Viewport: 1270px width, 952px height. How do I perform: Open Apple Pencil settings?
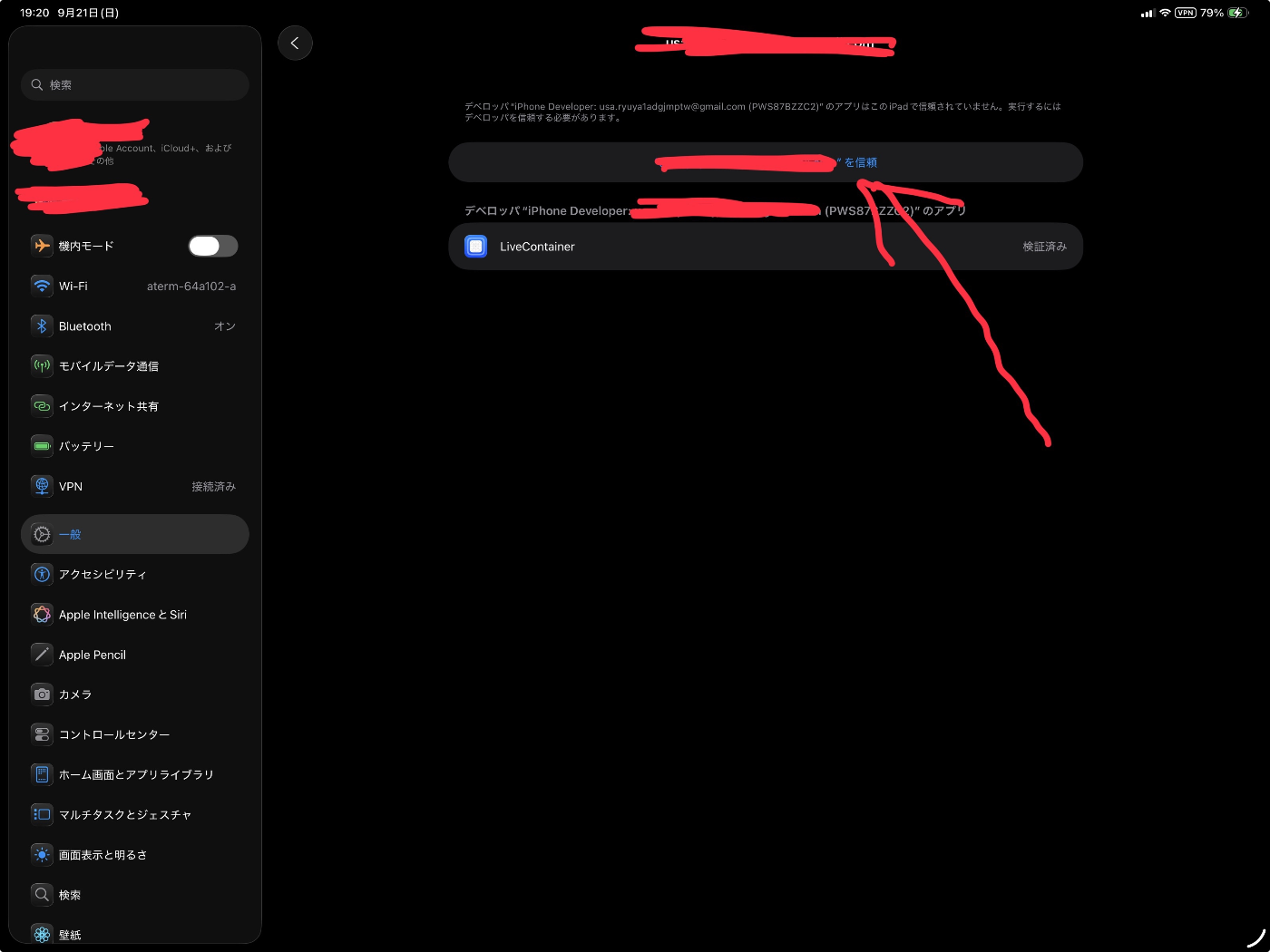[135, 655]
